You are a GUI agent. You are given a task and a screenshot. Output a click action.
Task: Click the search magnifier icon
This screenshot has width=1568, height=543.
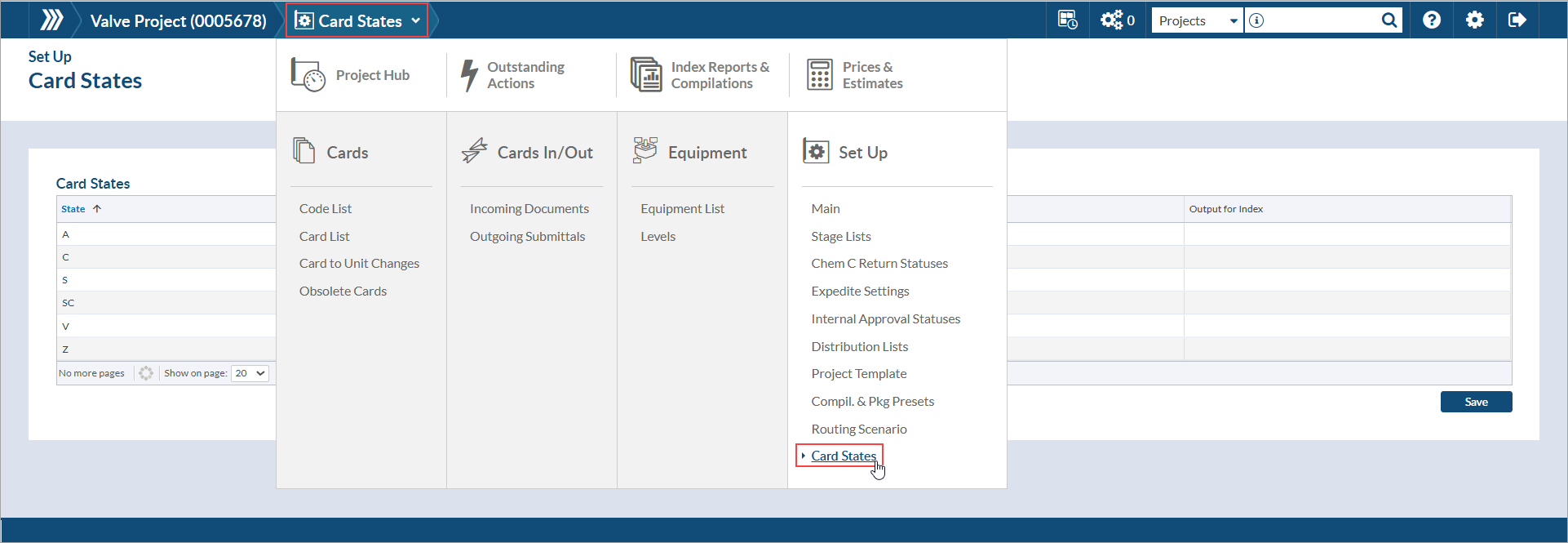coord(1389,20)
